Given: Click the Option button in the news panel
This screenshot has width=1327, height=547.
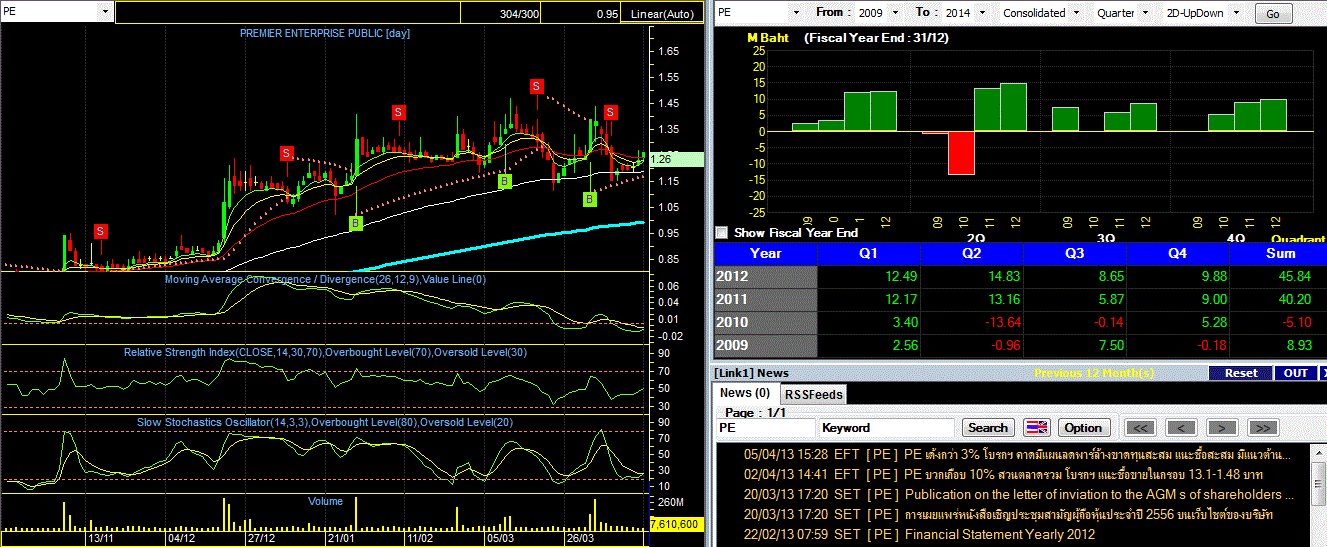Looking at the screenshot, I should (1083, 427).
